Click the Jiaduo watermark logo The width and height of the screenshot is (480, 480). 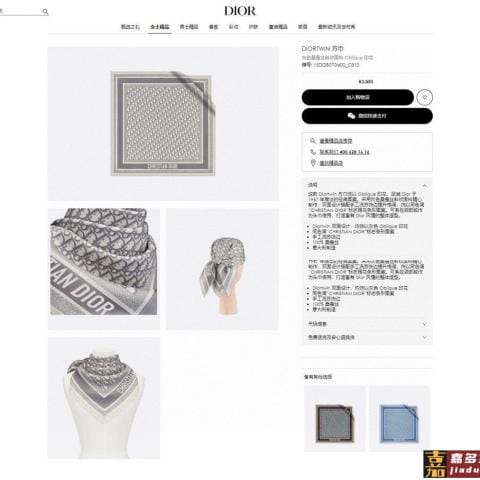(452, 465)
